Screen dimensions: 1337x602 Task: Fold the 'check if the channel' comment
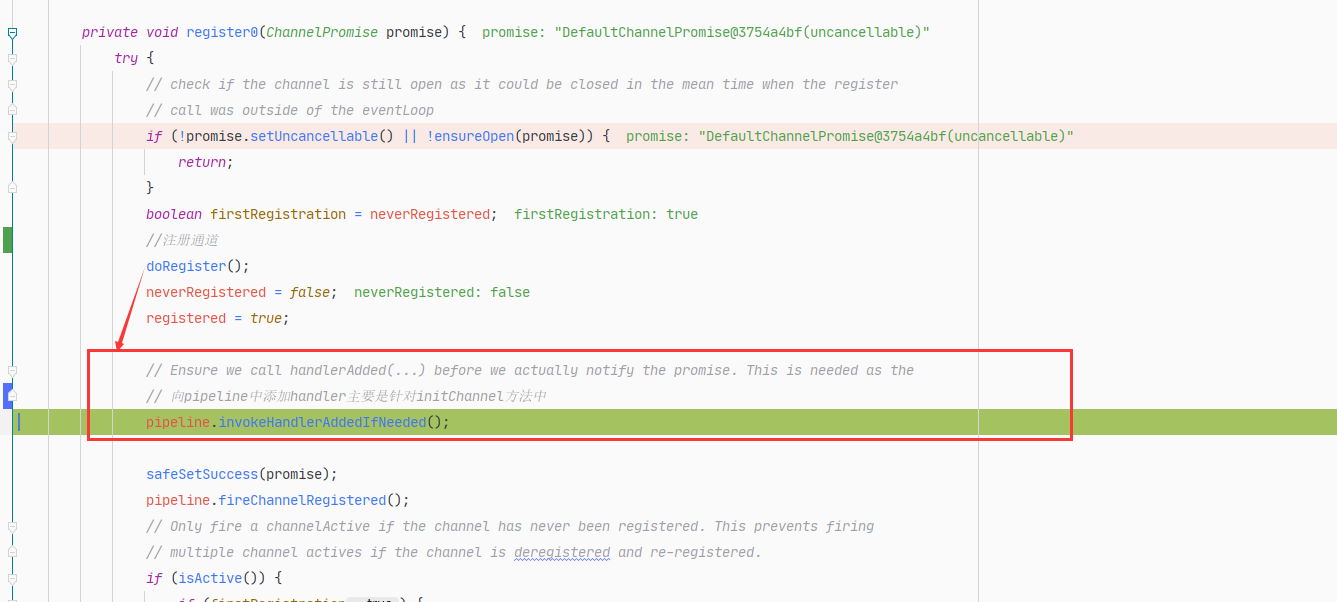click(x=12, y=85)
